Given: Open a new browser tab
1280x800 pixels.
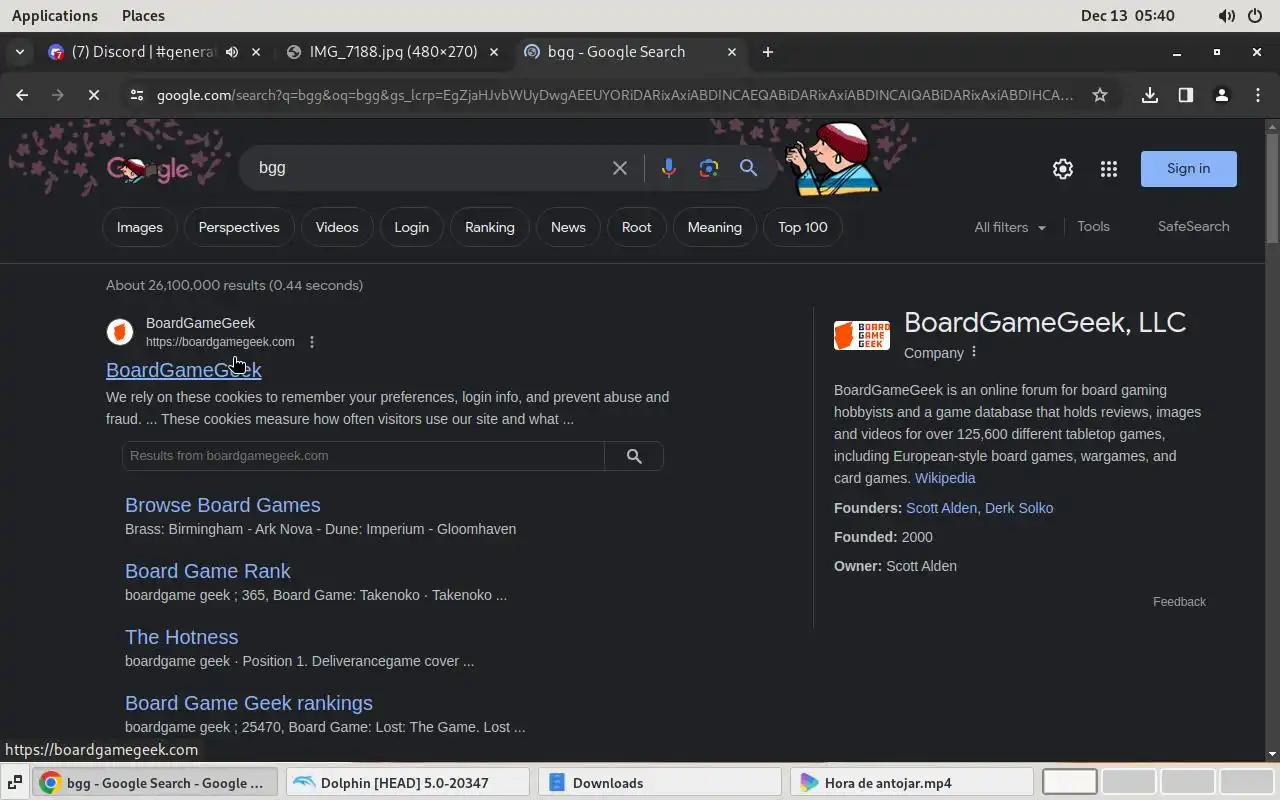Looking at the screenshot, I should coord(768,52).
